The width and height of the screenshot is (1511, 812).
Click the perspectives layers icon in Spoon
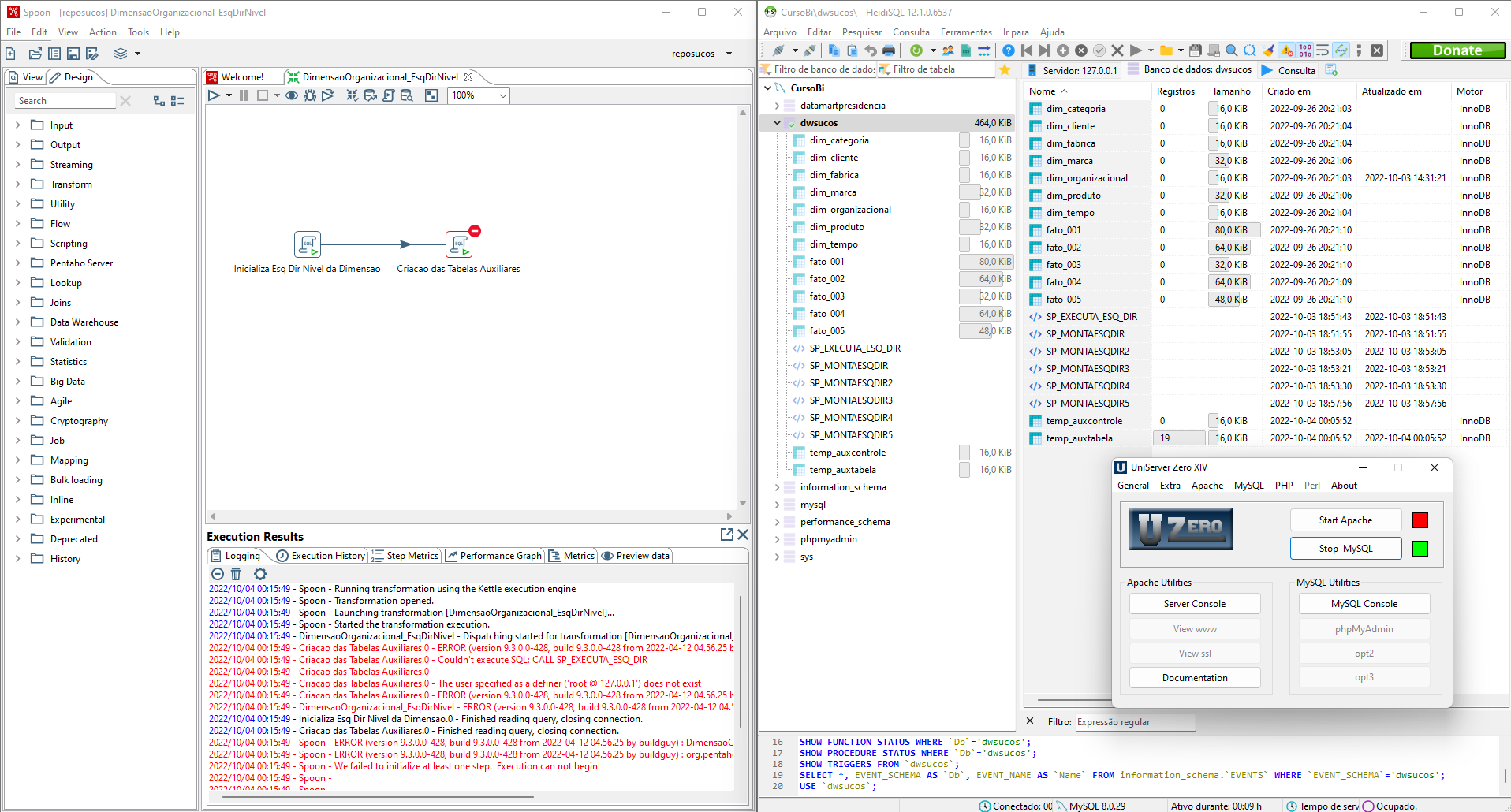click(x=121, y=54)
